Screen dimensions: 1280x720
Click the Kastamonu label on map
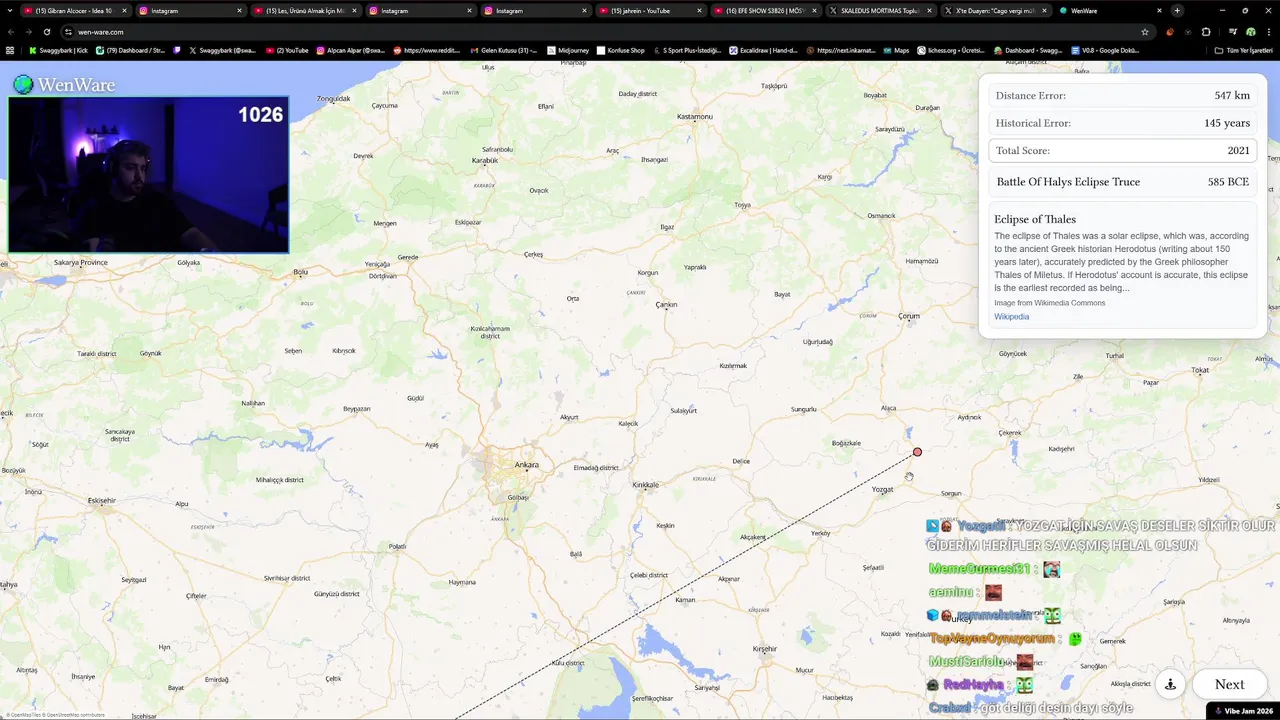click(695, 117)
